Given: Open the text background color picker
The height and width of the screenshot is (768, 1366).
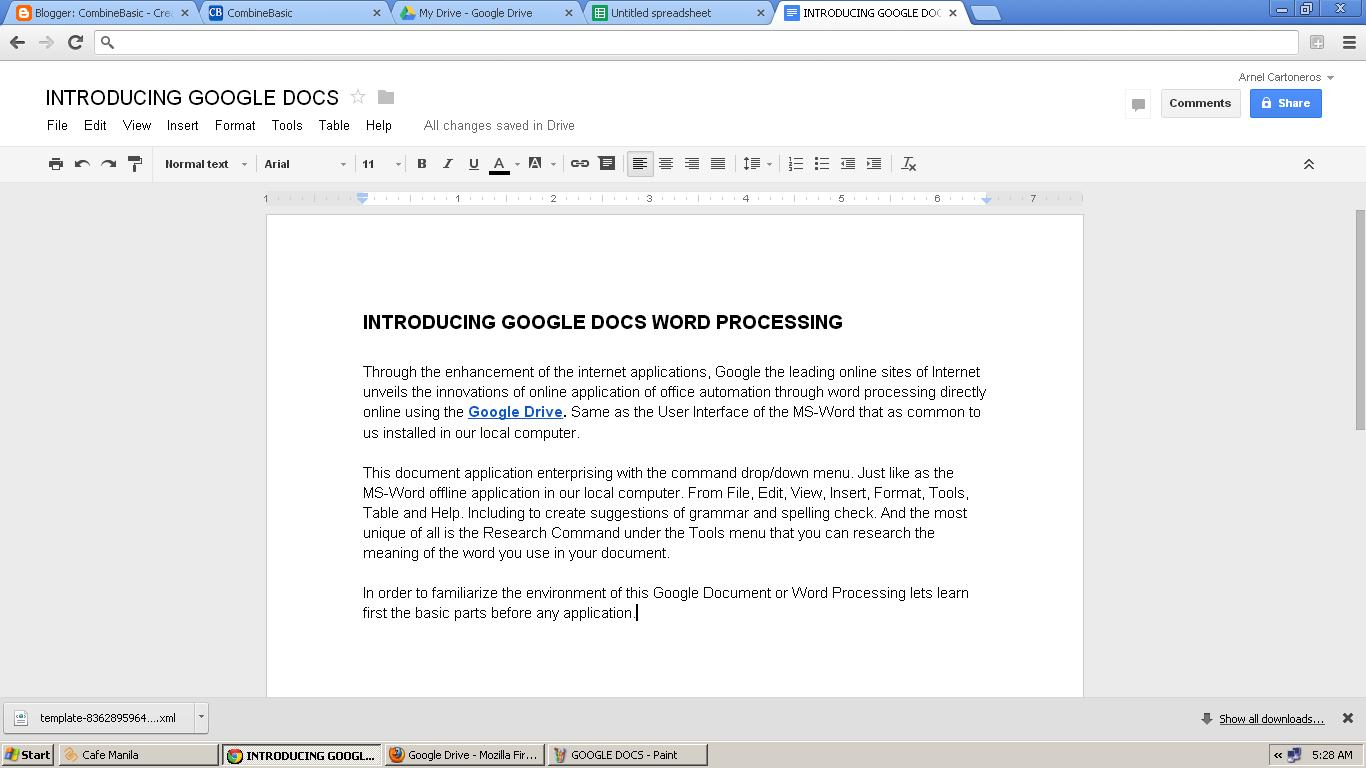Looking at the screenshot, I should [x=540, y=164].
